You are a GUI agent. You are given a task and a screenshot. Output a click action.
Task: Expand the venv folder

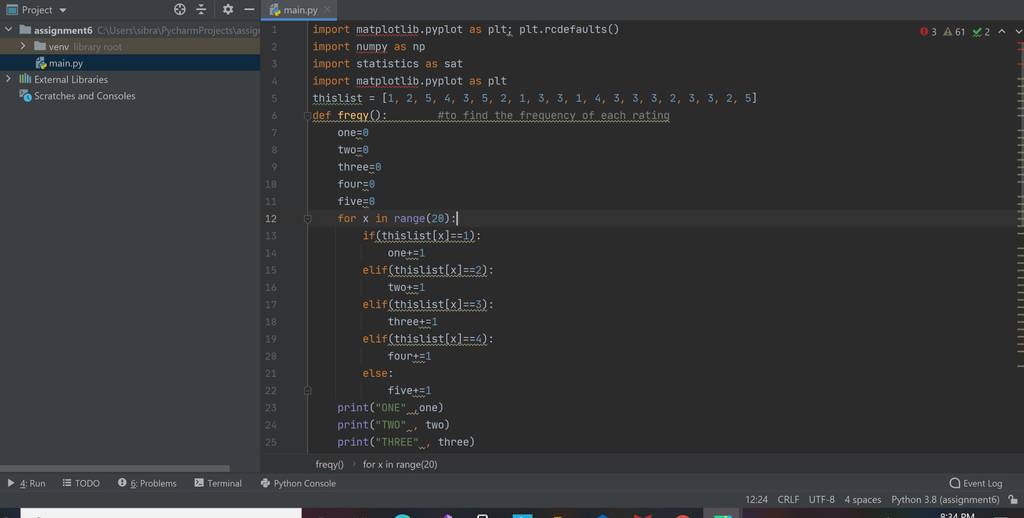23,46
